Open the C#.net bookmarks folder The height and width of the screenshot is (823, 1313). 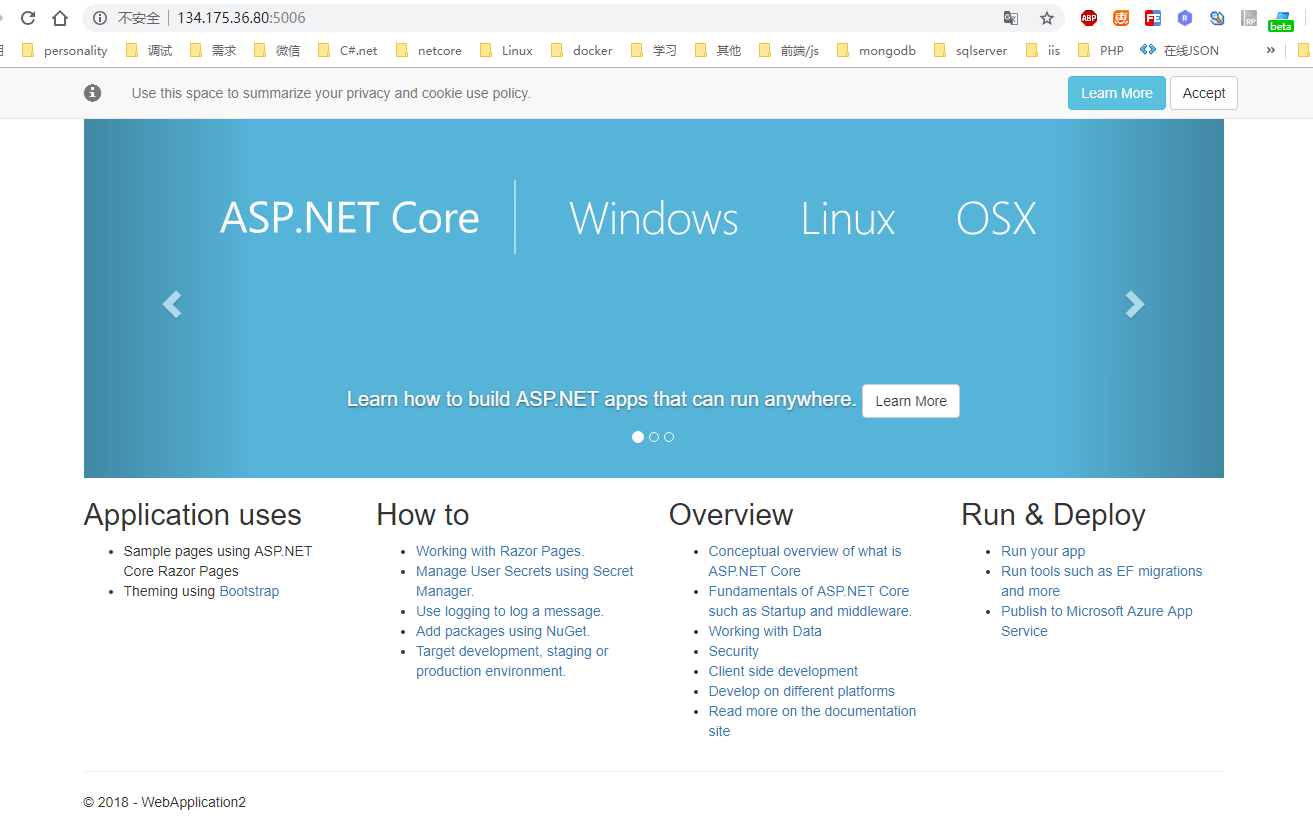tap(348, 50)
